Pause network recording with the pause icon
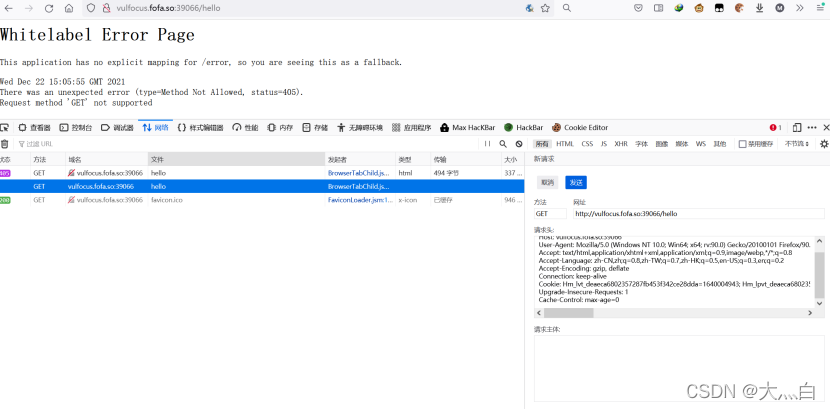Screen dimensions: 830x410 488,144
